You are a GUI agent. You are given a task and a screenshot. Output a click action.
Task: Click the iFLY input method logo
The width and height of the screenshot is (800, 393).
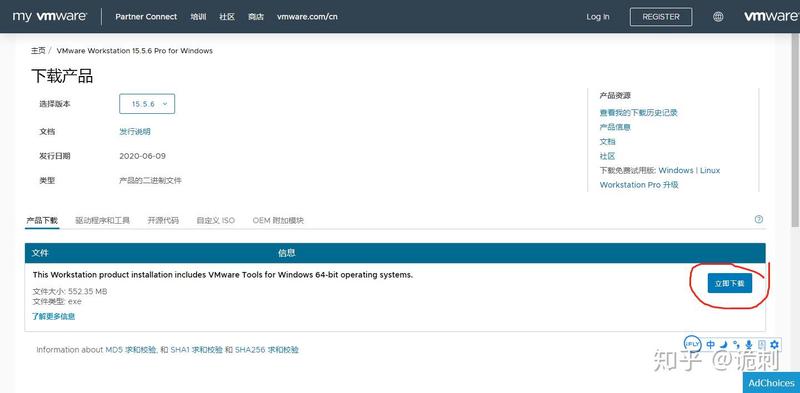pyautogui.click(x=693, y=344)
